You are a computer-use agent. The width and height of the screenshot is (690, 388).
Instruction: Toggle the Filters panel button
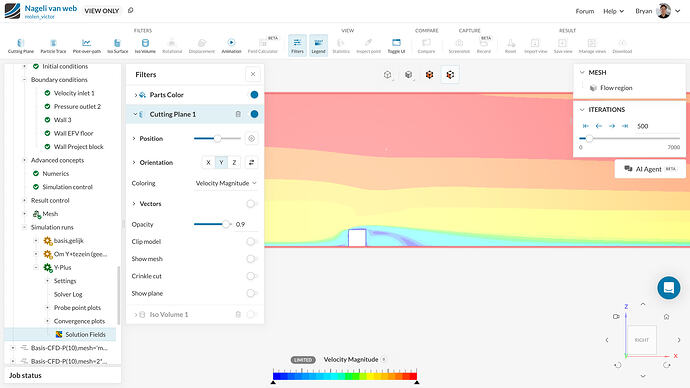point(297,46)
